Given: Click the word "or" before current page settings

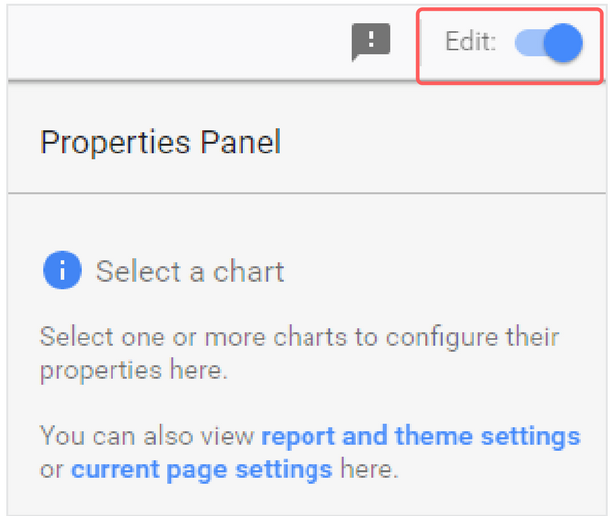Looking at the screenshot, I should 52,468.
